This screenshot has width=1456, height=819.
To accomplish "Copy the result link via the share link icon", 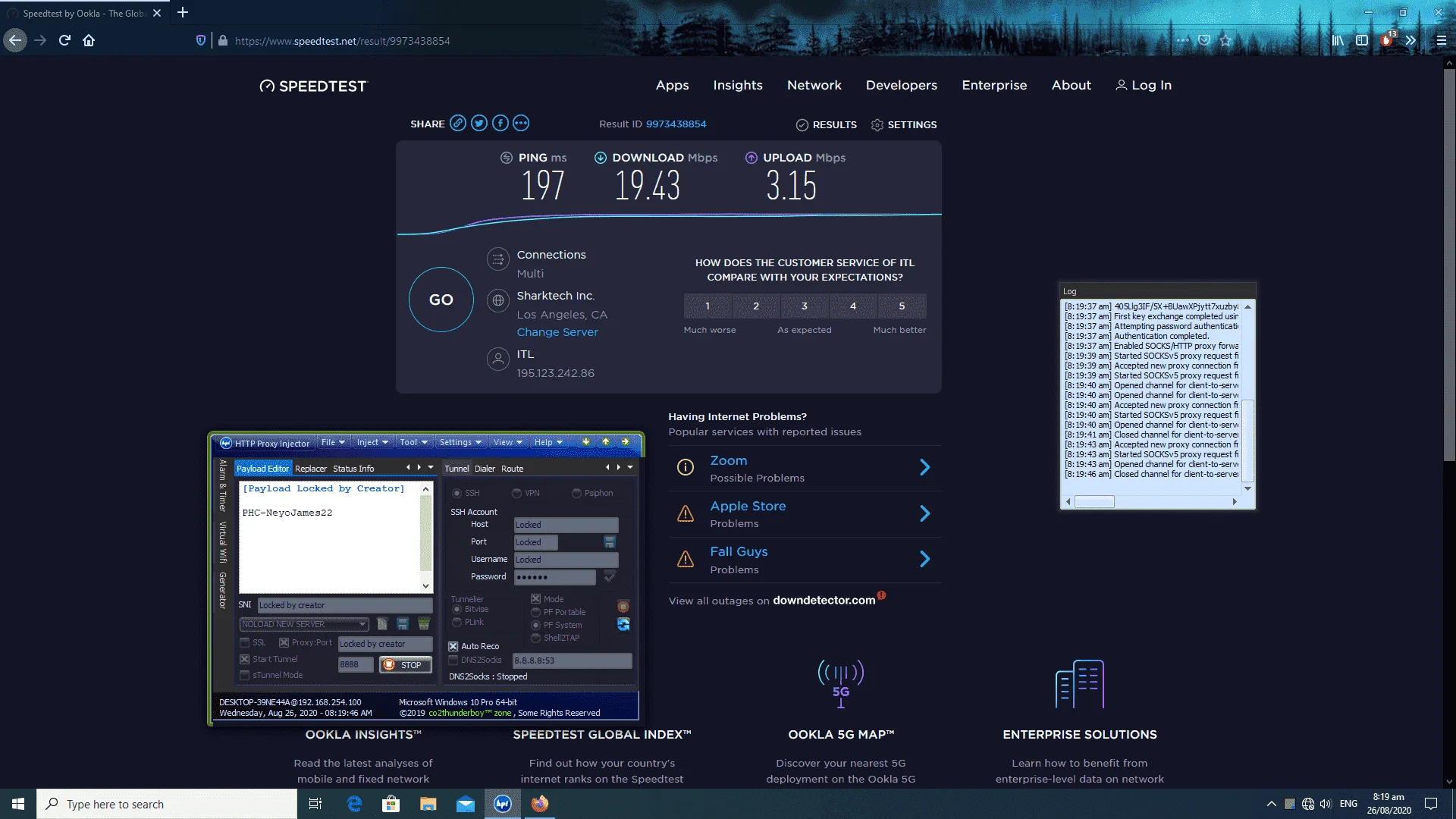I will [x=458, y=123].
